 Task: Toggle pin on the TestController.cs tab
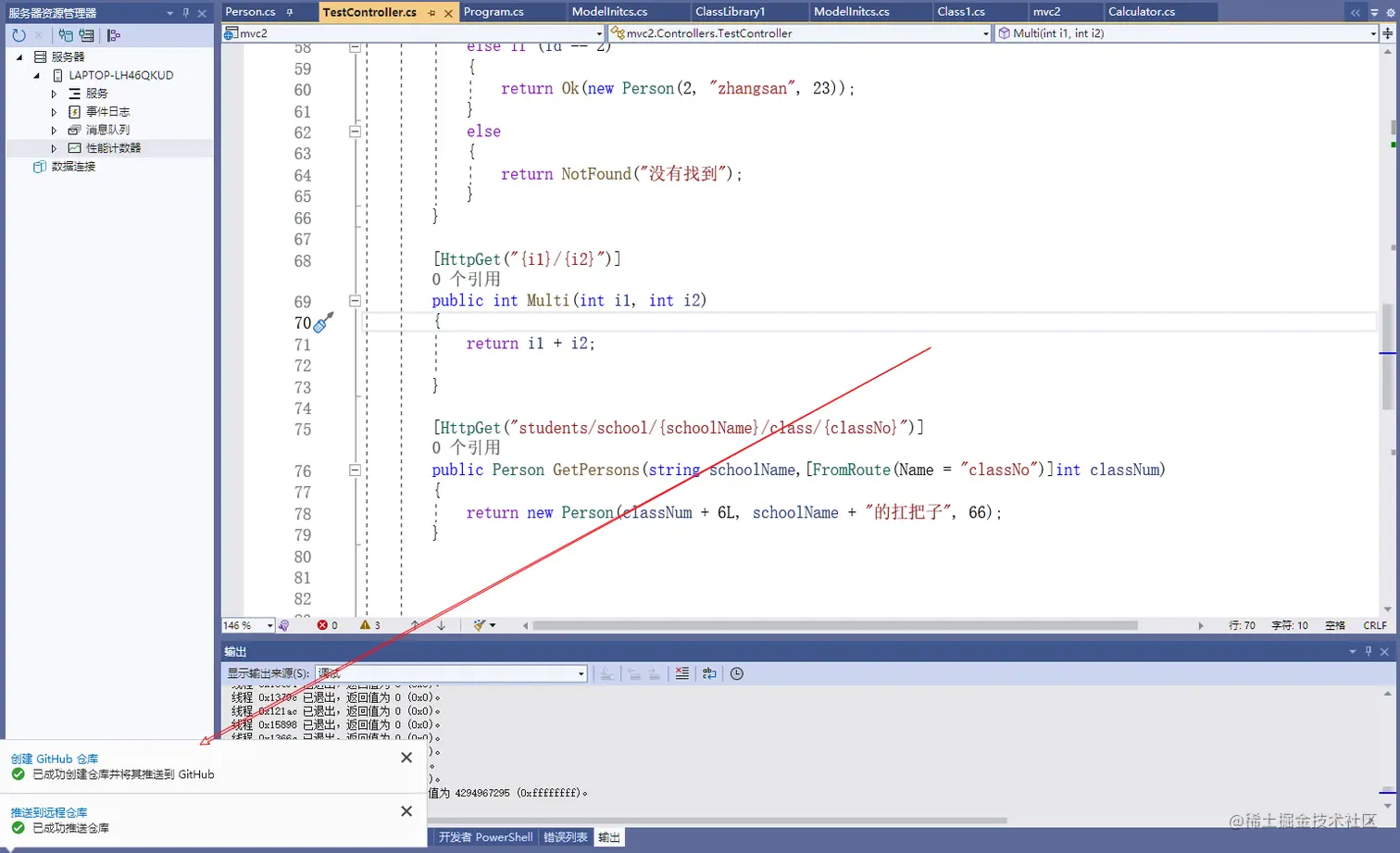tap(431, 13)
